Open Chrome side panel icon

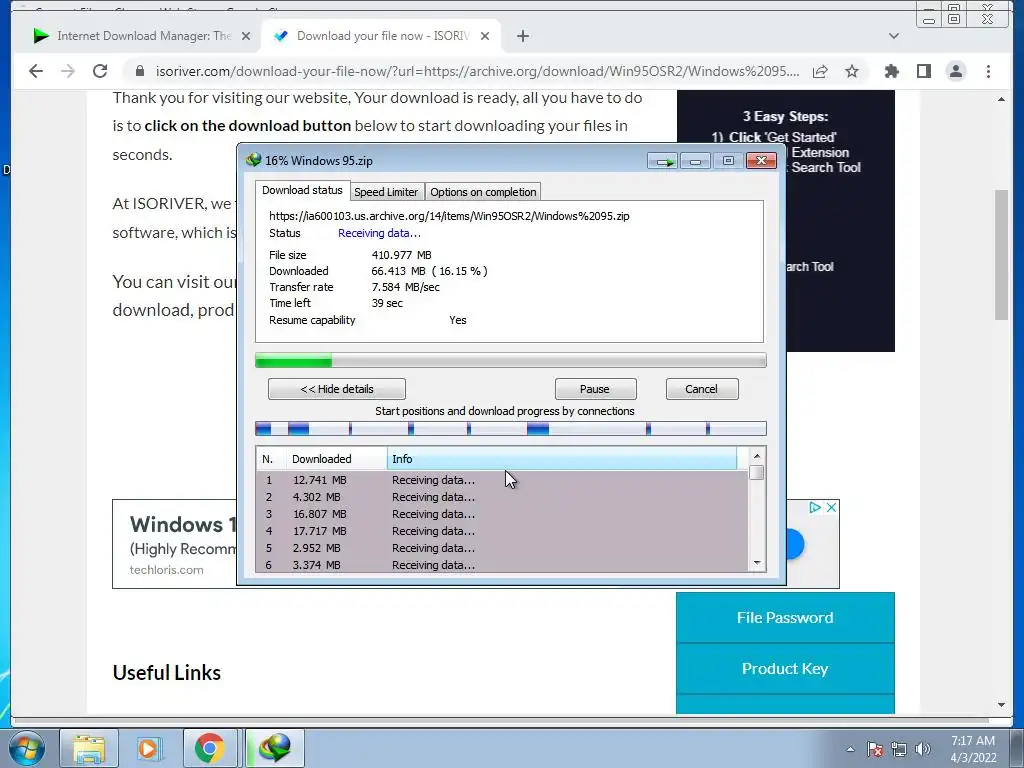click(923, 71)
